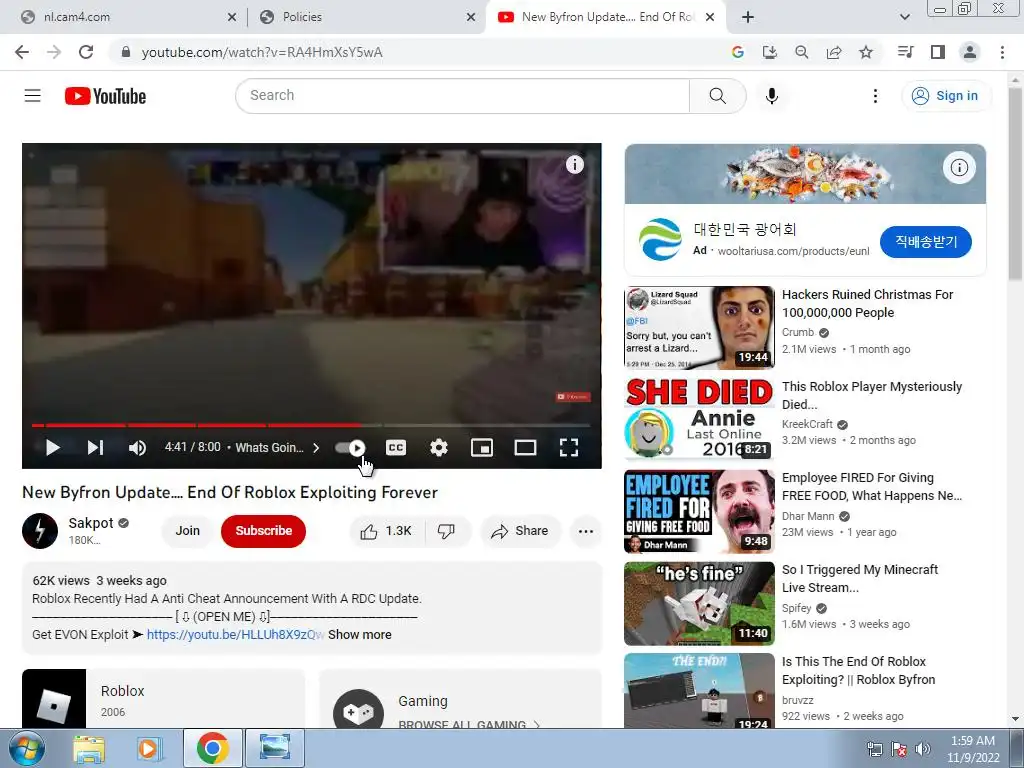The height and width of the screenshot is (768, 1024).
Task: Open the EVON Exploit youtu.be link
Action: coord(235,635)
